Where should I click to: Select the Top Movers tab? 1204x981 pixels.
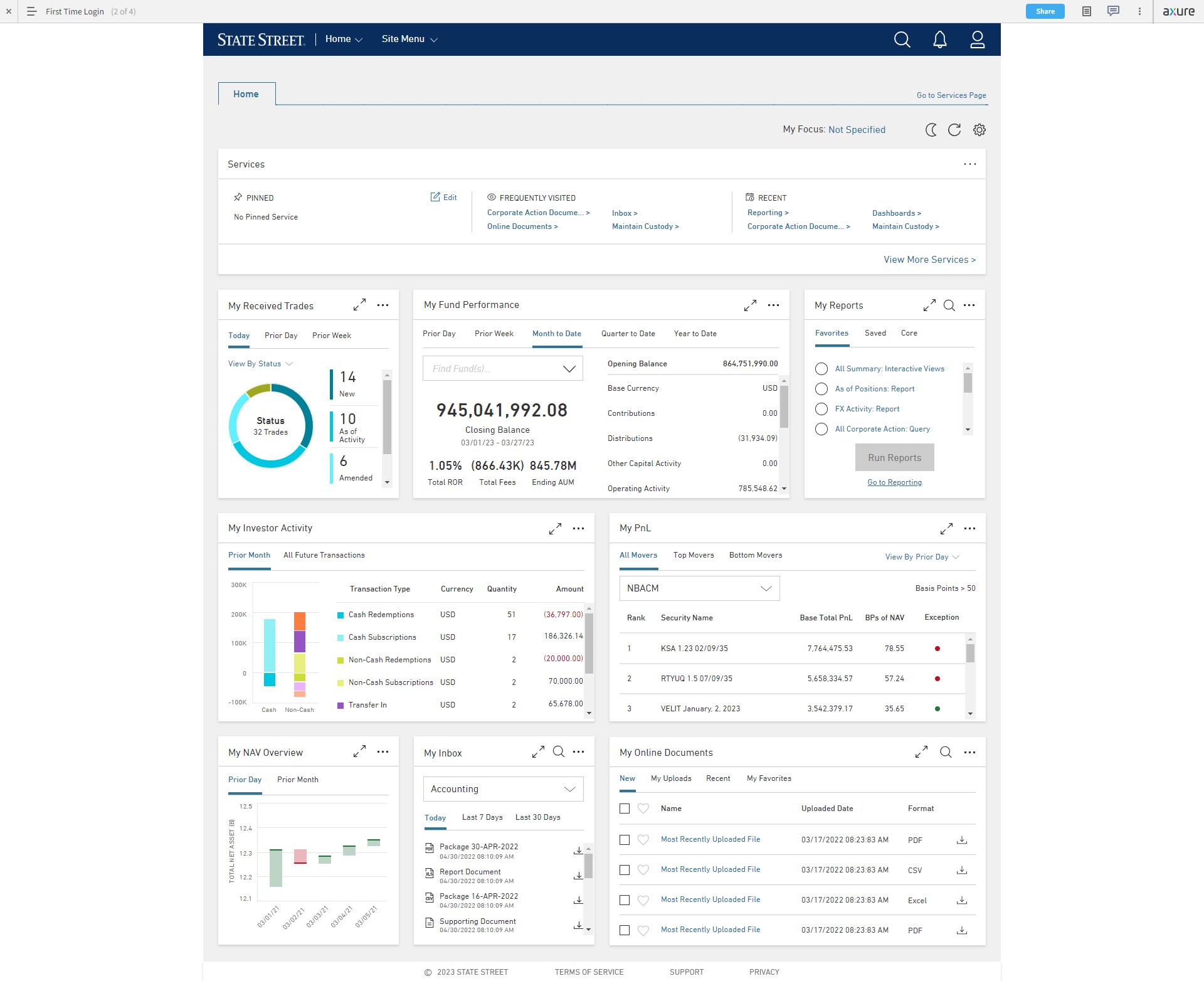[694, 555]
